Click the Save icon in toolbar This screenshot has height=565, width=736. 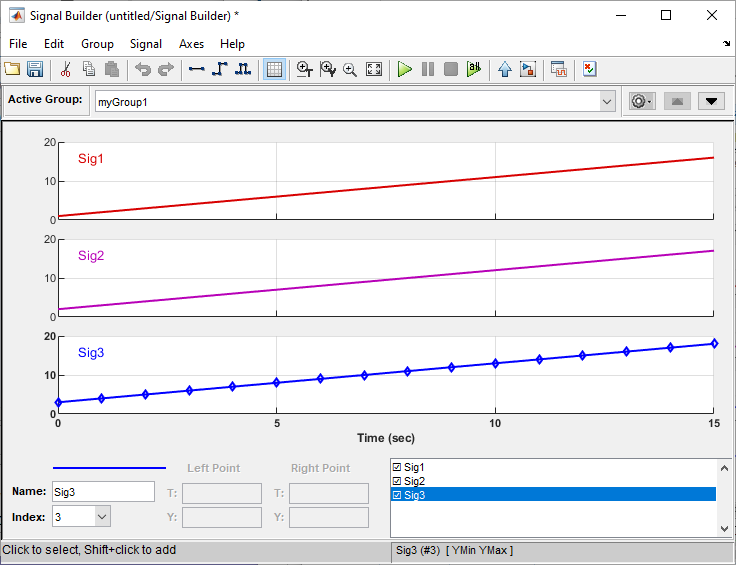35,70
